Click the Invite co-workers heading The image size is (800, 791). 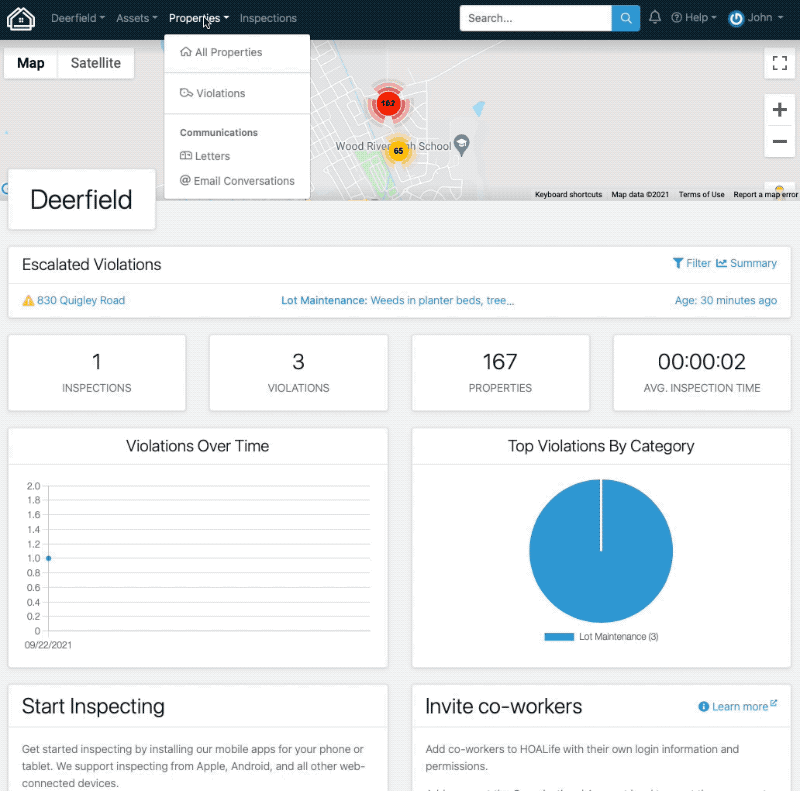coord(504,707)
